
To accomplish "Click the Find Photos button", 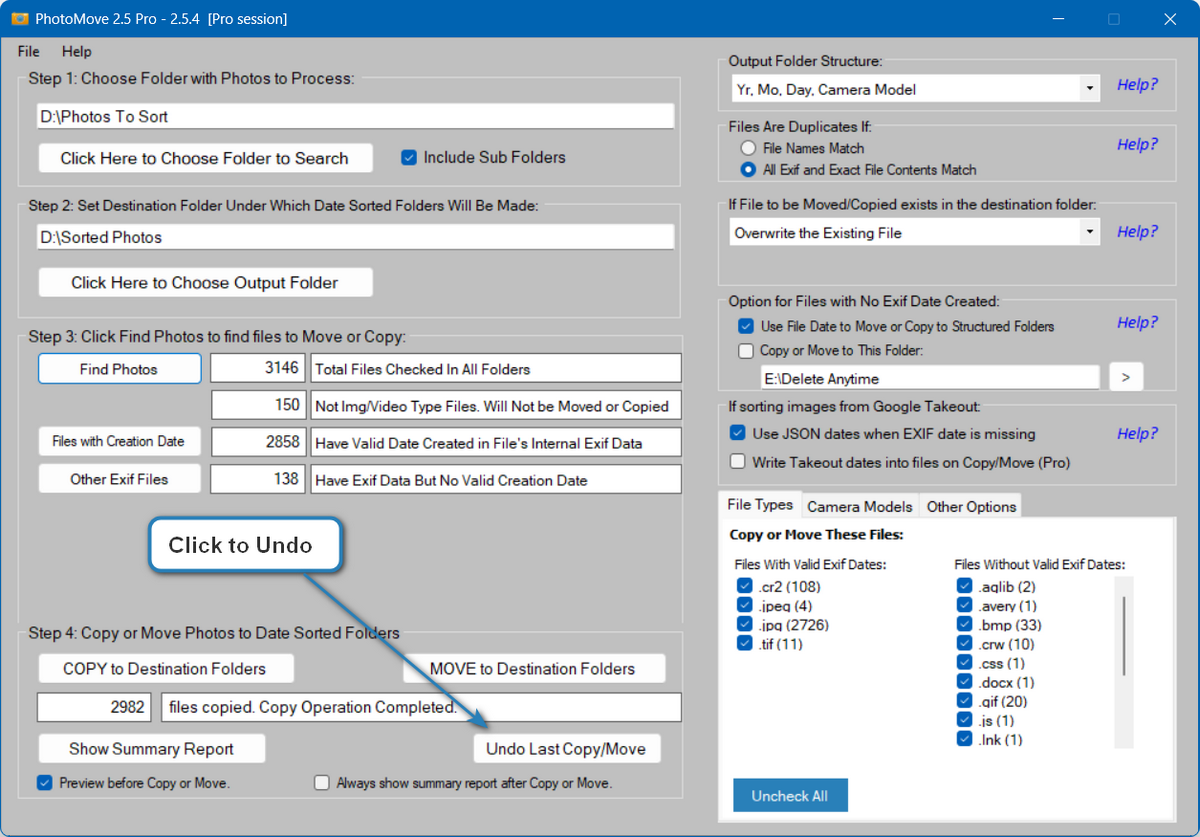I will point(119,369).
